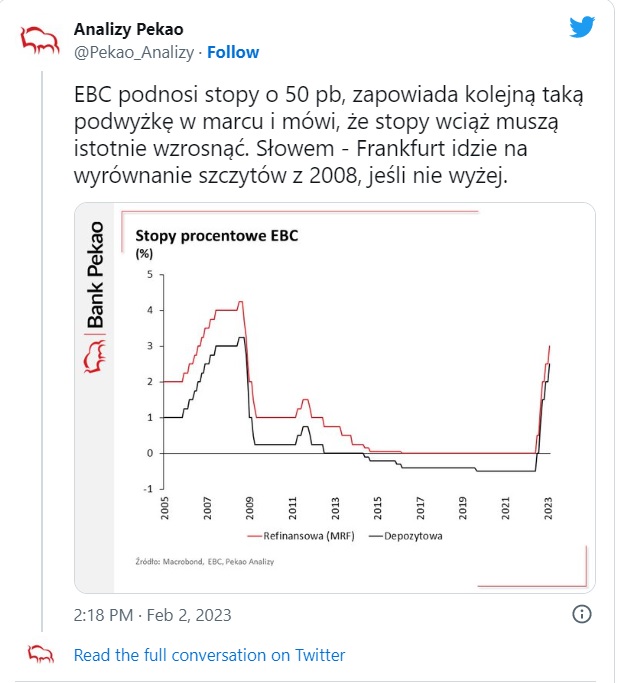
Task: Click the chart title Stopy procentowe EBC
Action: point(217,236)
